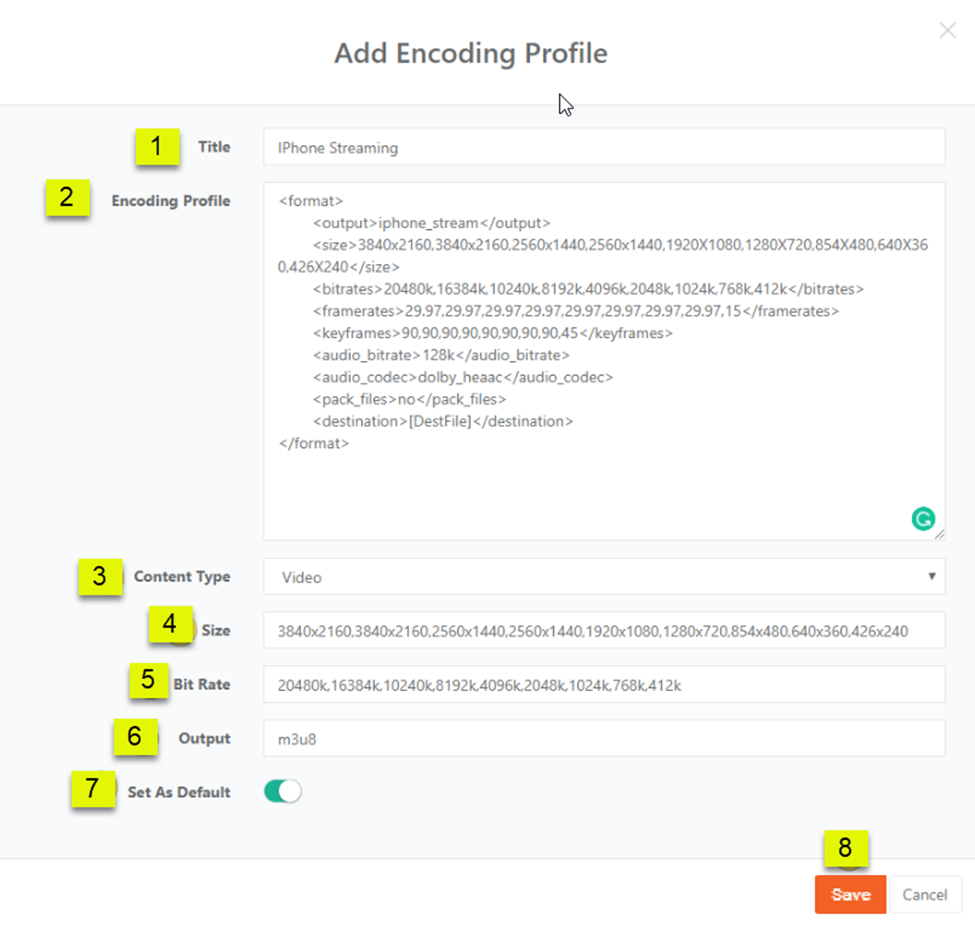975x926 pixels.
Task: Click the yellow number 5 marker
Action: click(148, 681)
